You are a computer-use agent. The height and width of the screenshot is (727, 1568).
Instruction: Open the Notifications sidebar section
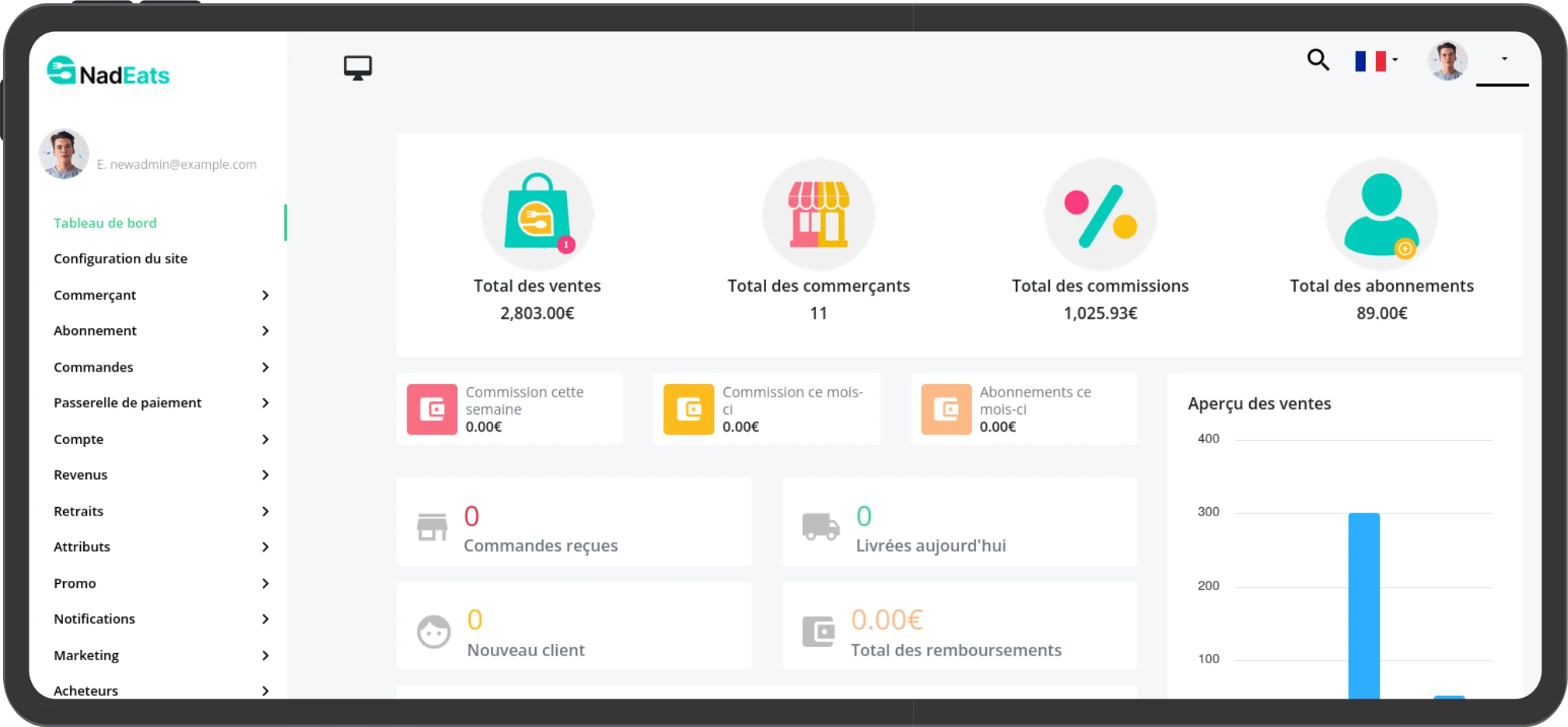(x=94, y=619)
